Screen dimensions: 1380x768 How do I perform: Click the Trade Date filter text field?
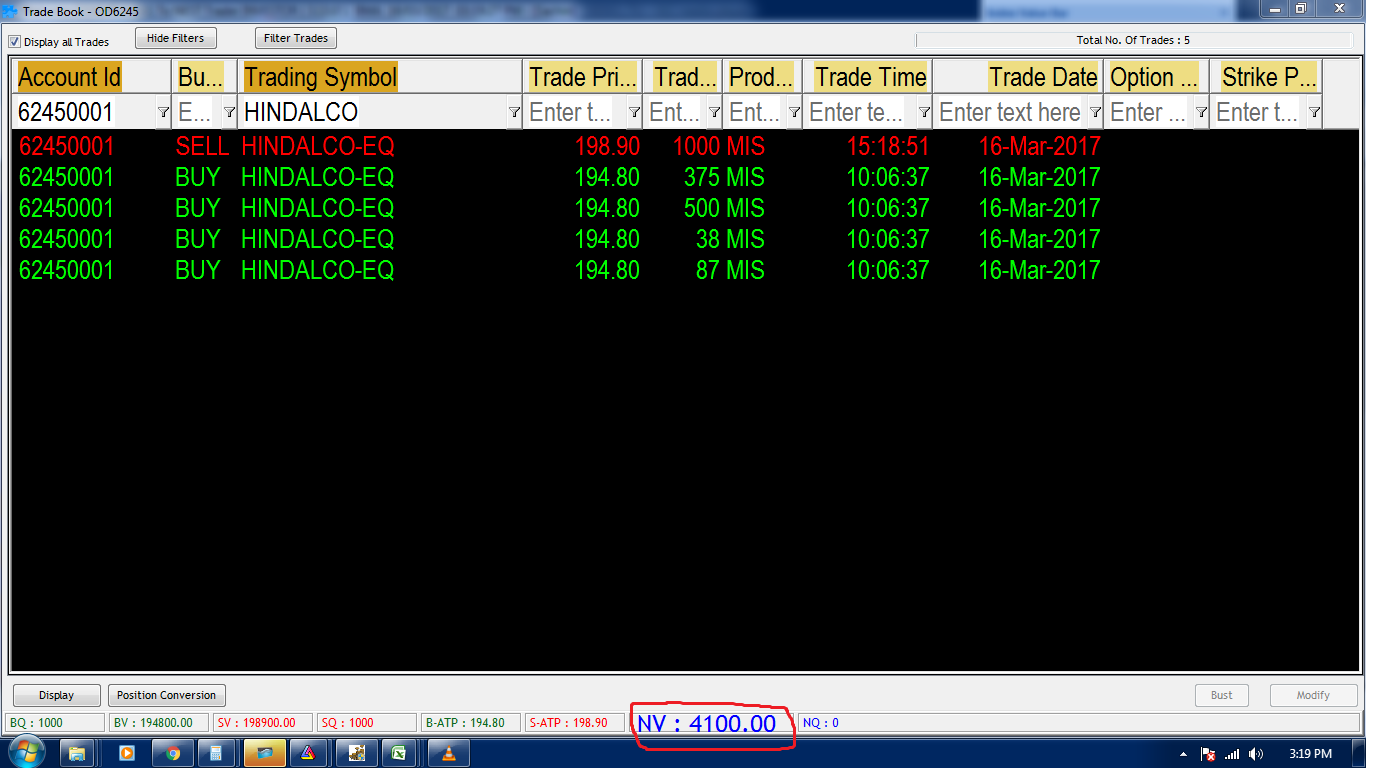pyautogui.click(x=1010, y=112)
